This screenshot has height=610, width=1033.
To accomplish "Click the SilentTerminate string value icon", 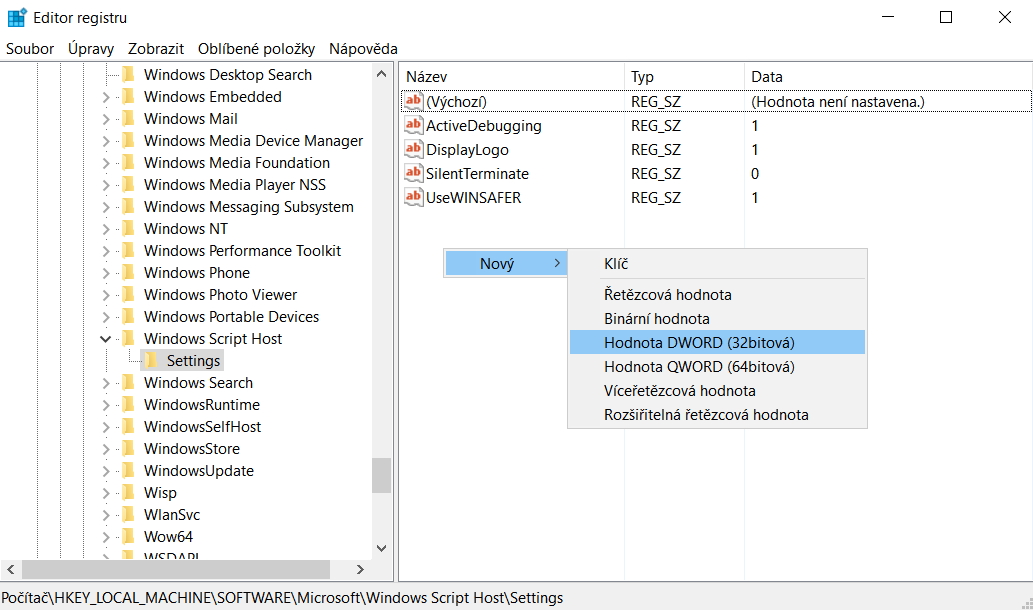I will [x=414, y=174].
